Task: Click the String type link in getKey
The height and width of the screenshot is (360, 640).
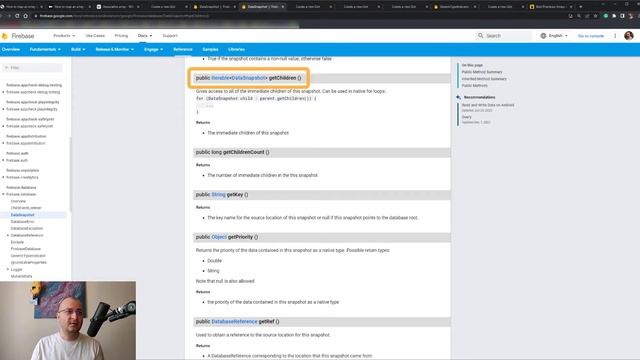Action: coord(218,195)
